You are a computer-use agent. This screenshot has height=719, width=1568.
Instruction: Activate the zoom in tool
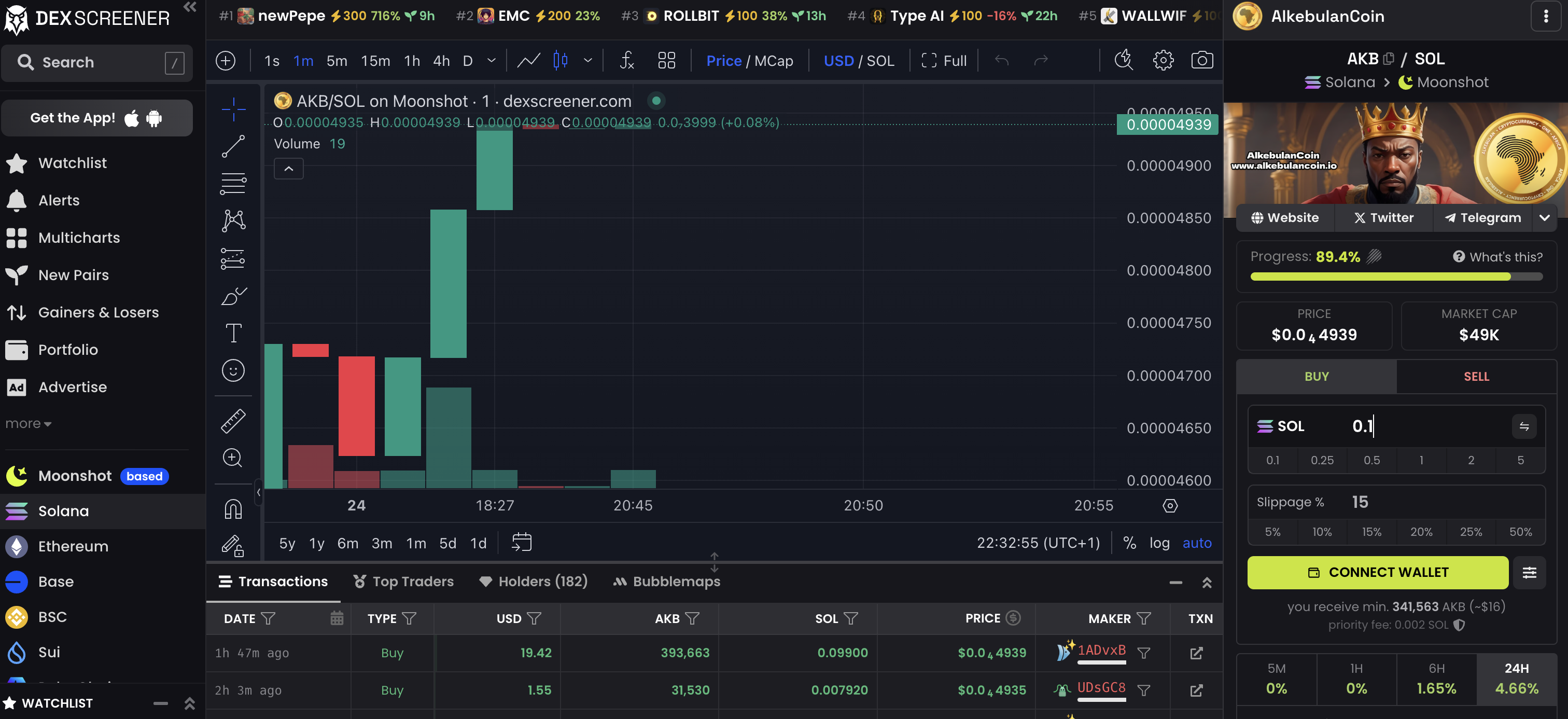click(x=233, y=458)
